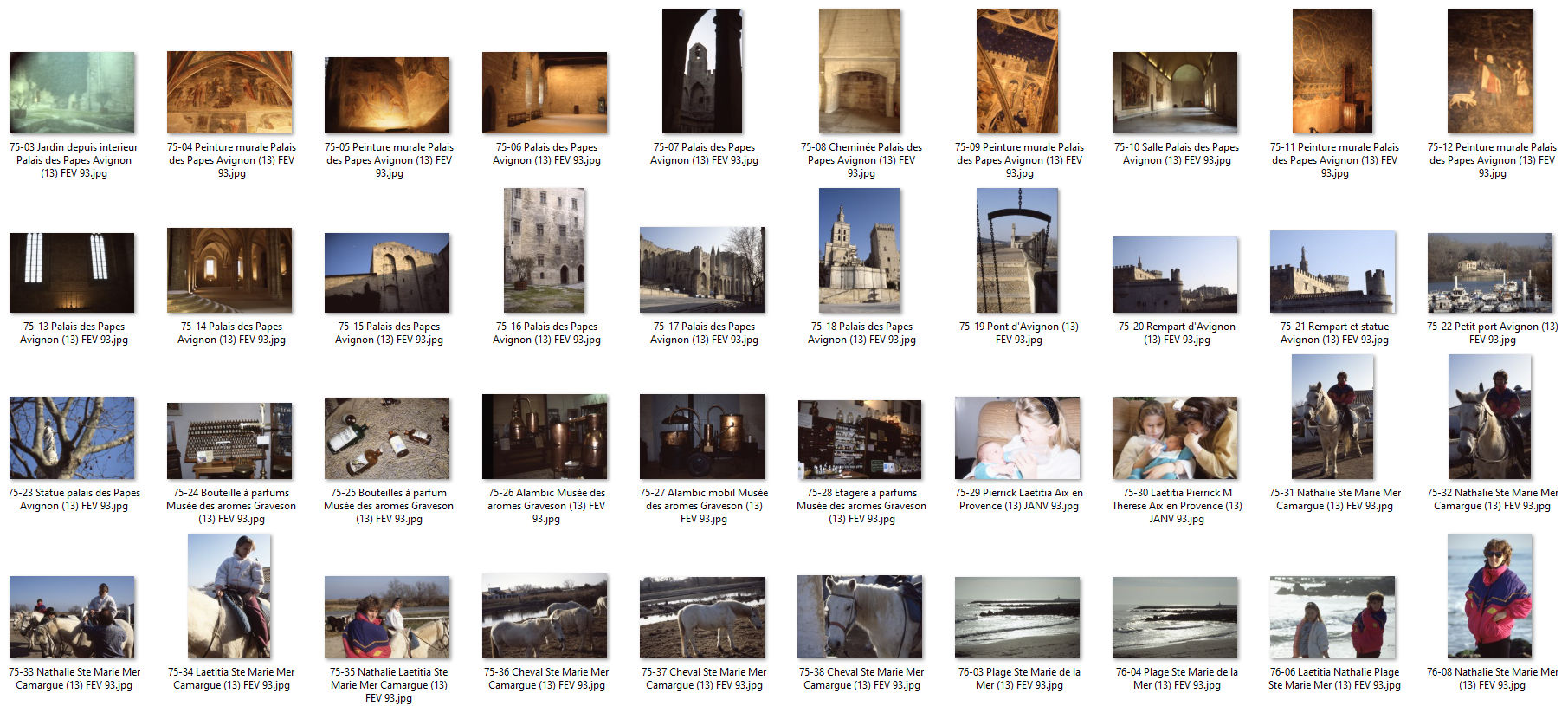Click the 75-29 Pierrick Laetitia photo
The image size is (1568, 706).
[x=1017, y=438]
